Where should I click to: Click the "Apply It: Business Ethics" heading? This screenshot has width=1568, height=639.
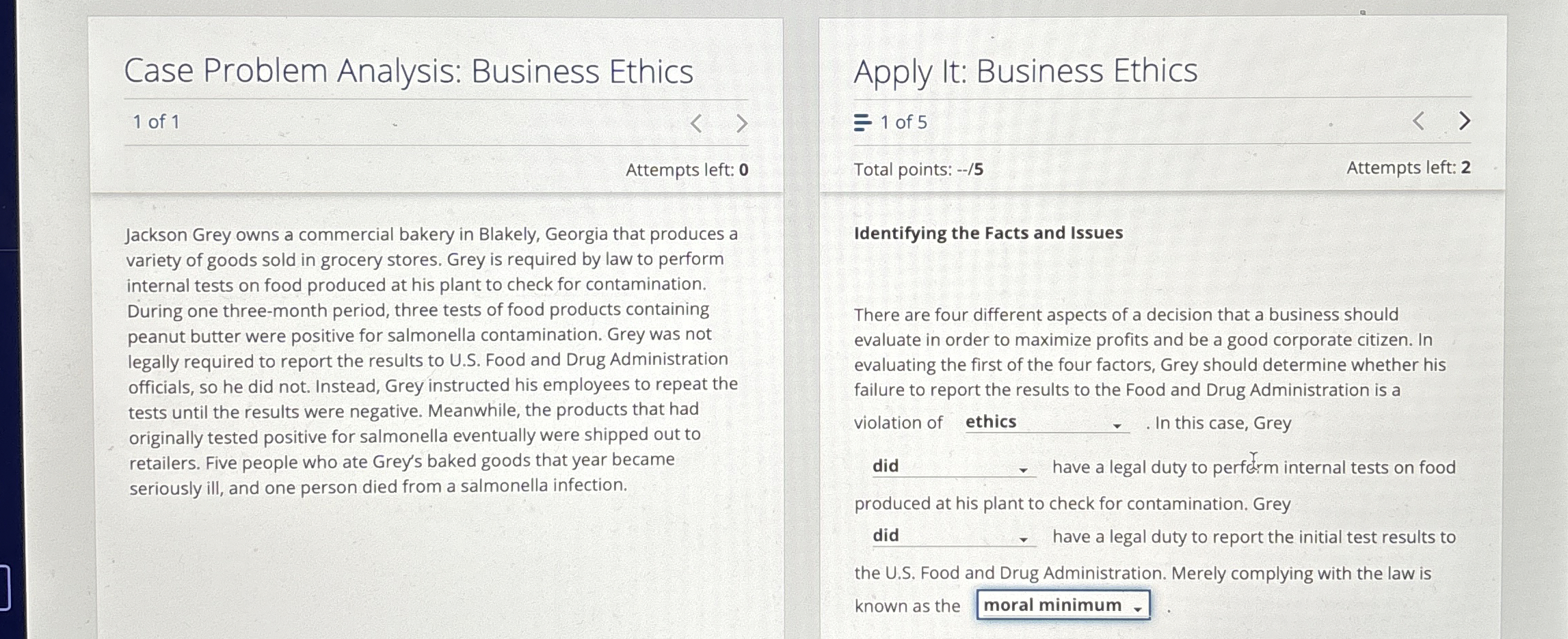(1026, 69)
